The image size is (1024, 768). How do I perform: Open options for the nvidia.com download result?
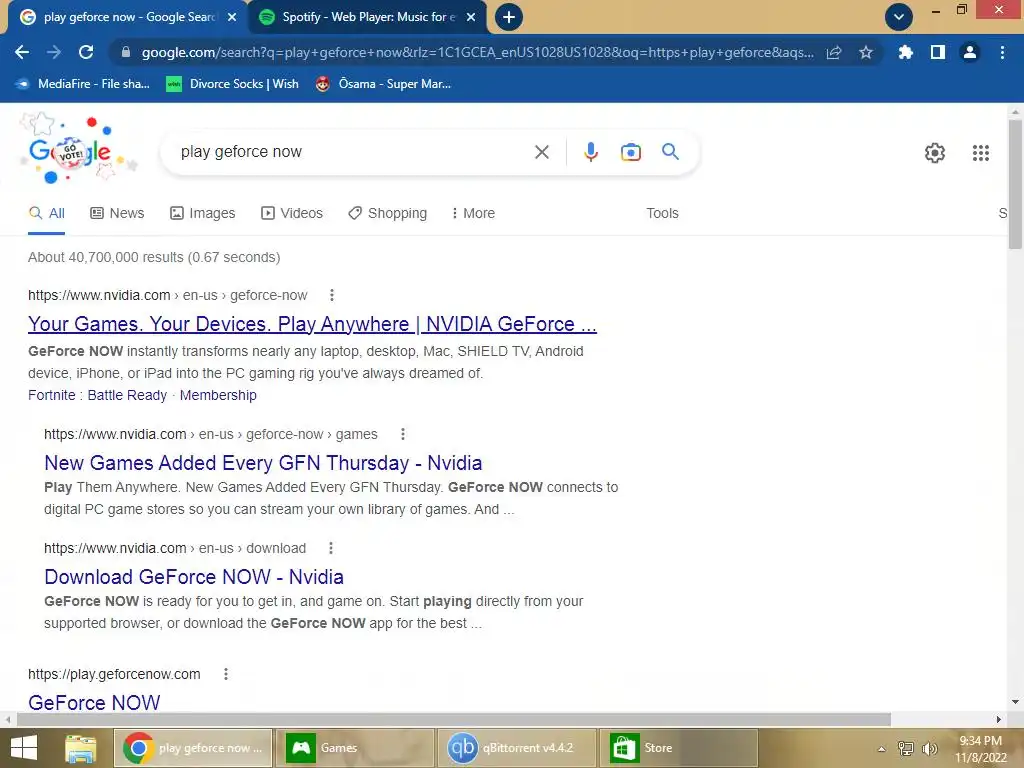(331, 548)
